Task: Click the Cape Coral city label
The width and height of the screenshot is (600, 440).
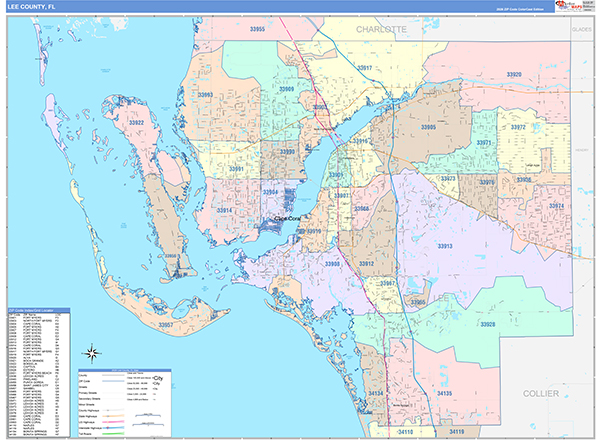Action: pyautogui.click(x=288, y=218)
